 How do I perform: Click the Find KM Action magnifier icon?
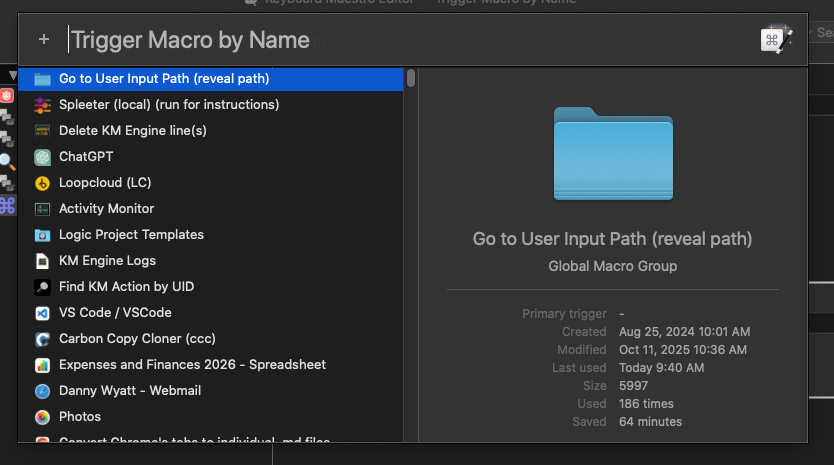(42, 287)
